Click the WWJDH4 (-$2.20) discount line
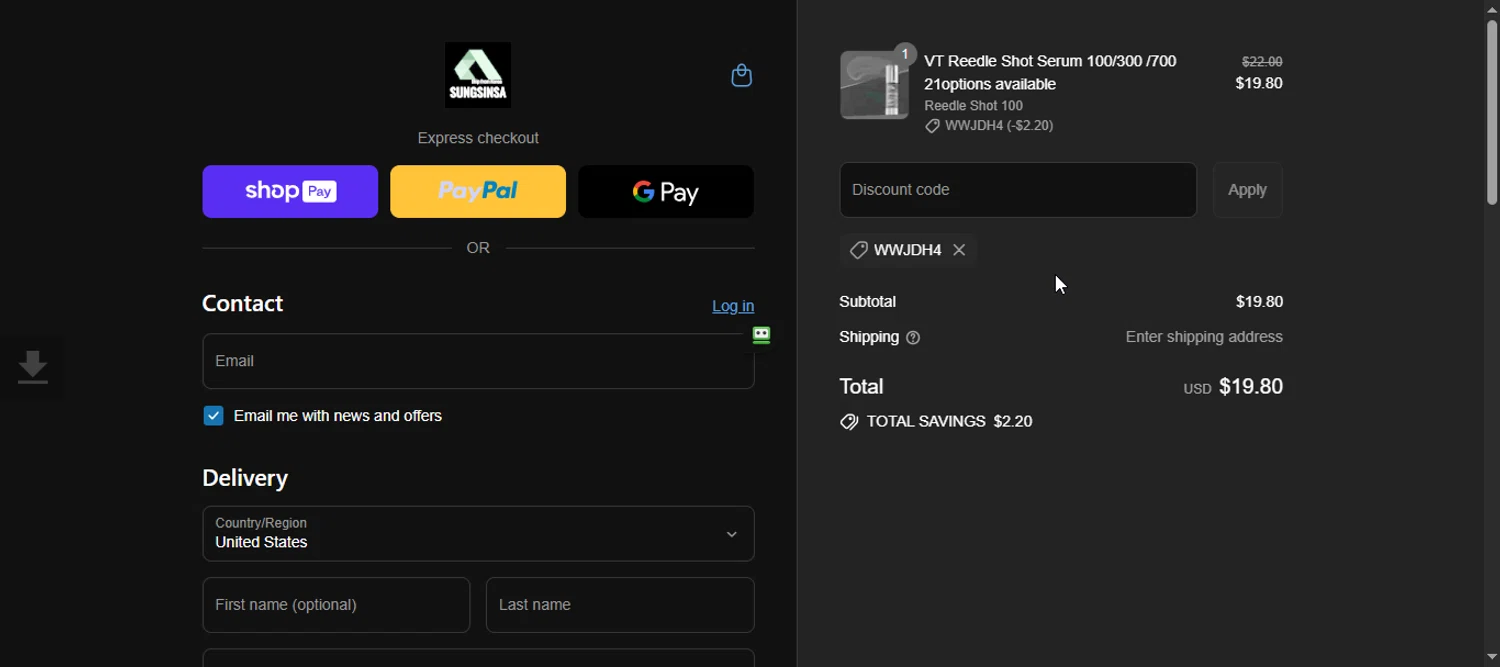1500x667 pixels. point(989,126)
